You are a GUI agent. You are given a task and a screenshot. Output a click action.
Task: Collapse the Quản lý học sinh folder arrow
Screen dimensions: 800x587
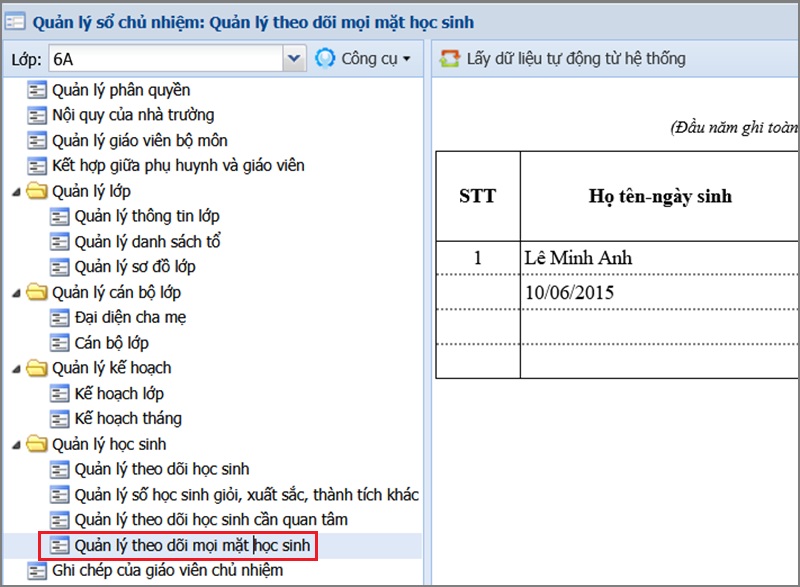tap(16, 445)
